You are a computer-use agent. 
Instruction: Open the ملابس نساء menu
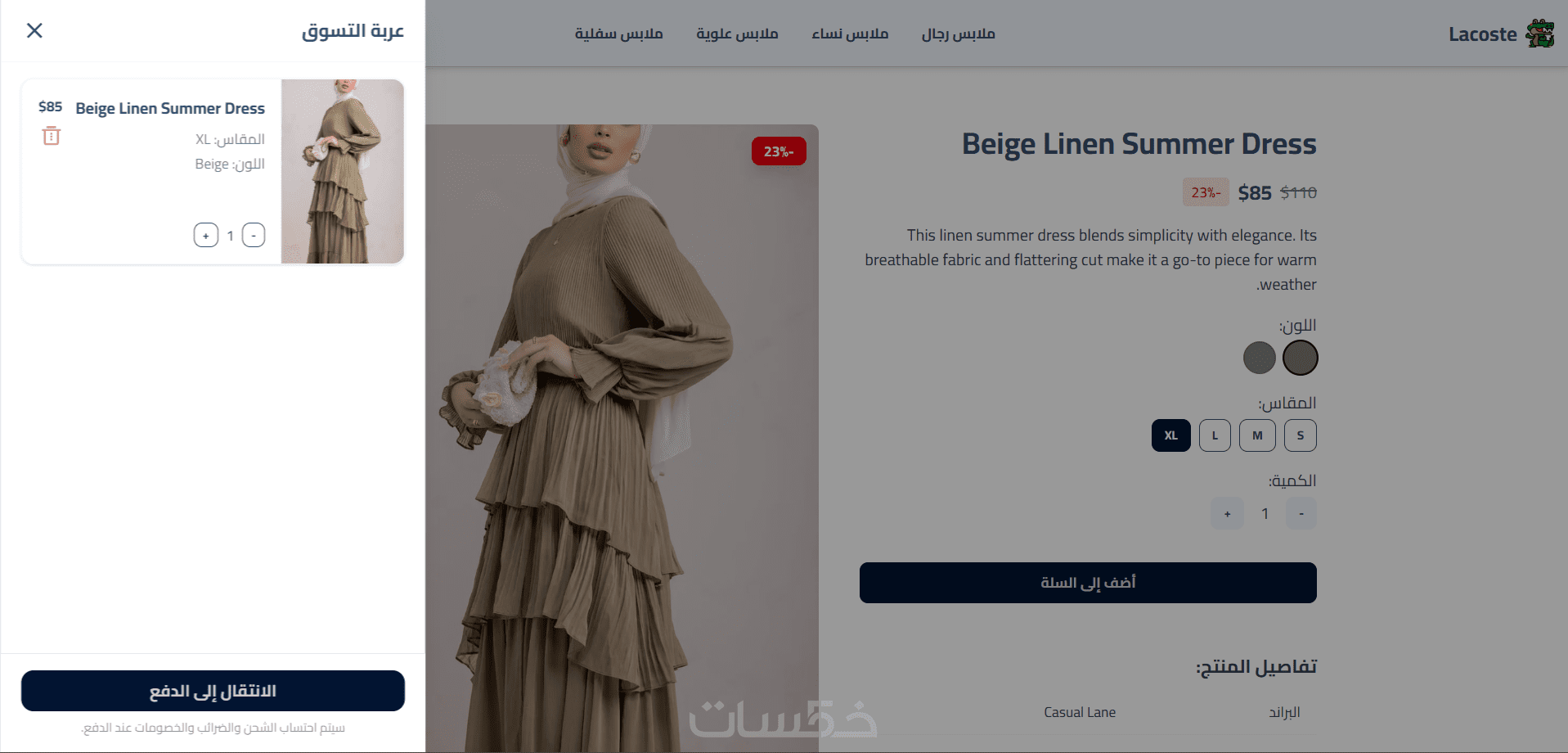850,34
